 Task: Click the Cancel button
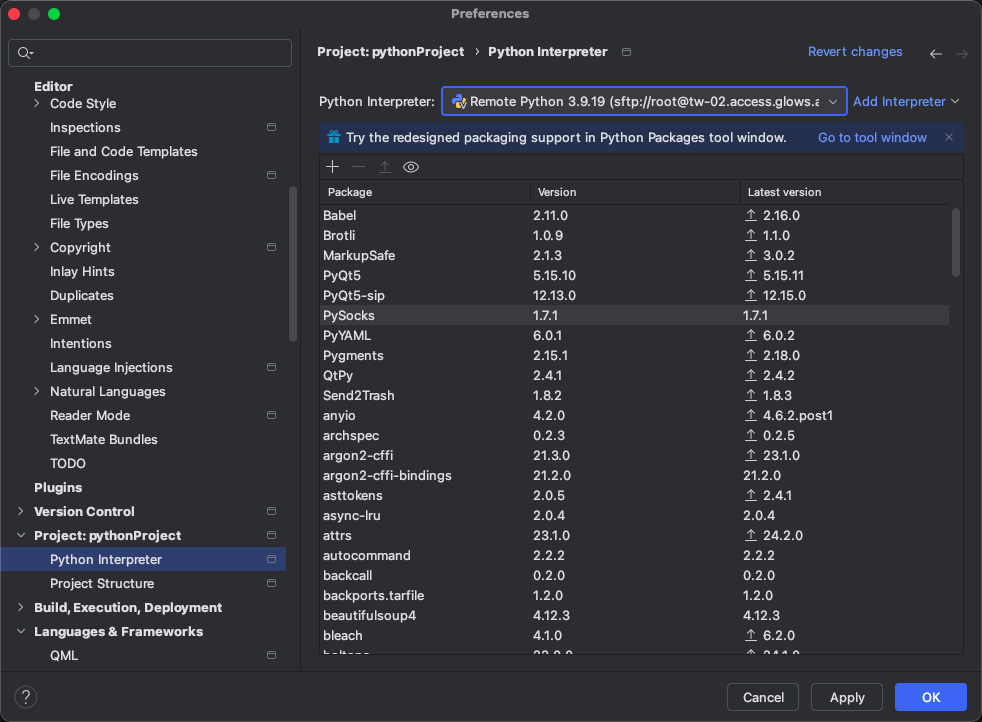pyautogui.click(x=763, y=697)
